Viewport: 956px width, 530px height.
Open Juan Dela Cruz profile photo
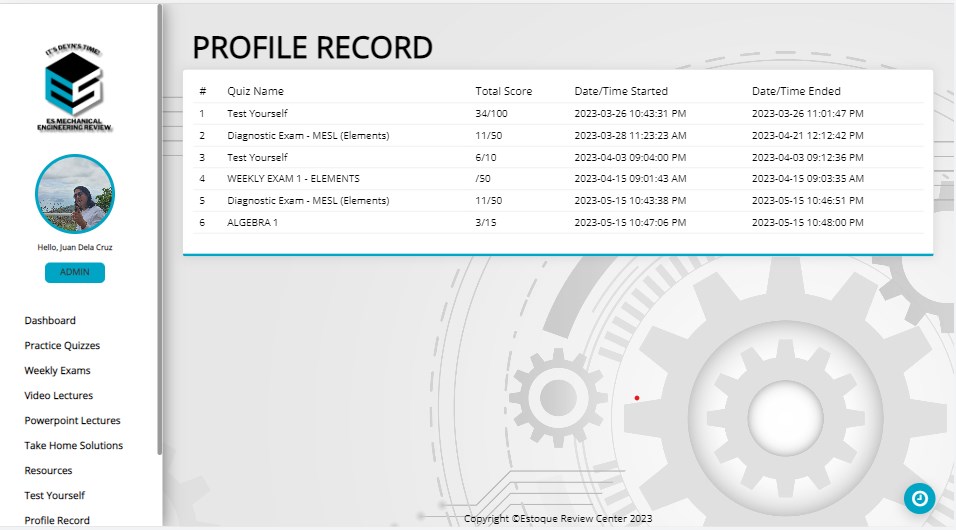[x=75, y=194]
